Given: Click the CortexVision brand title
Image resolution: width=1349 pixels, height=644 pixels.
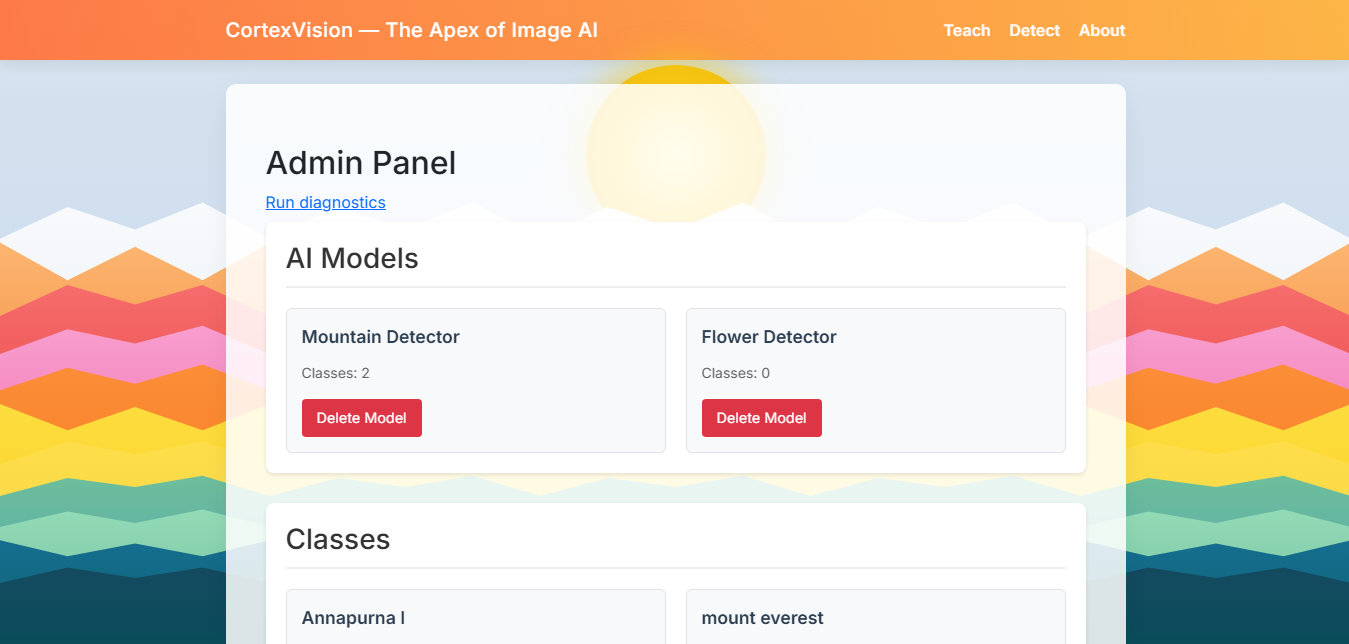Looking at the screenshot, I should pyautogui.click(x=411, y=30).
